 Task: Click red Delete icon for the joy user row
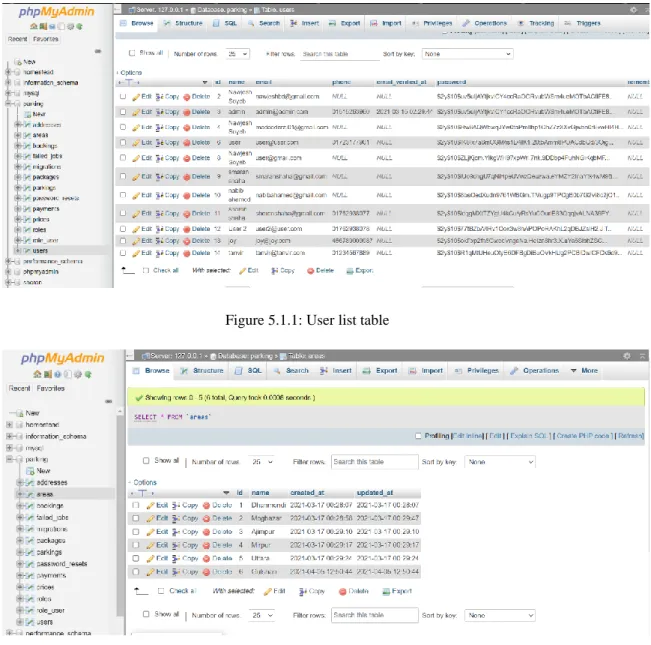tap(187, 241)
